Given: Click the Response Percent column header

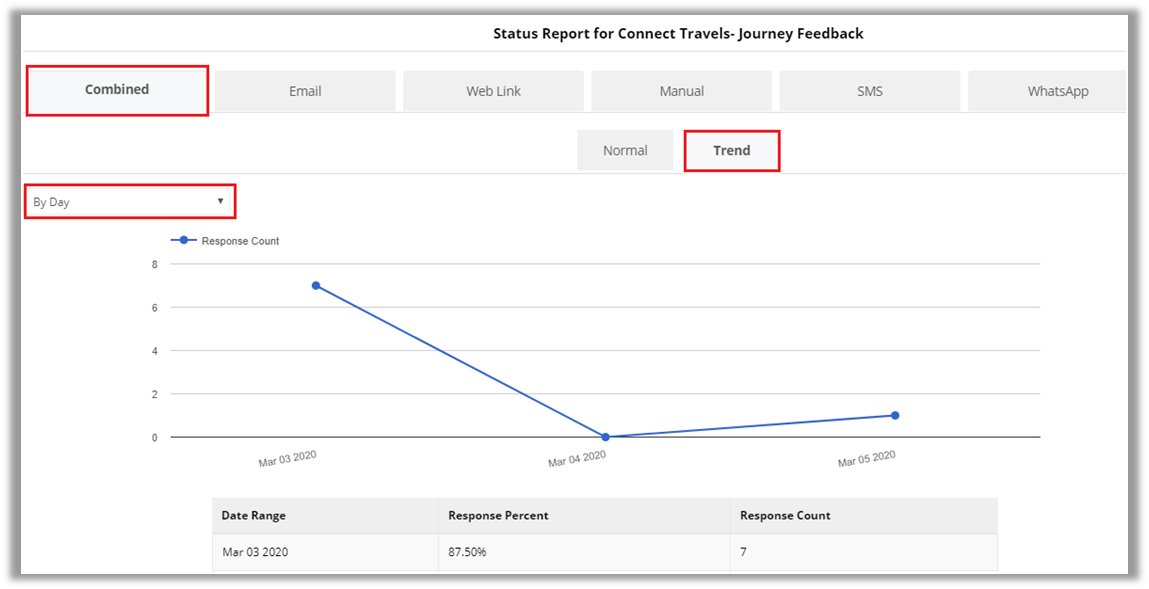Looking at the screenshot, I should click(x=498, y=516).
